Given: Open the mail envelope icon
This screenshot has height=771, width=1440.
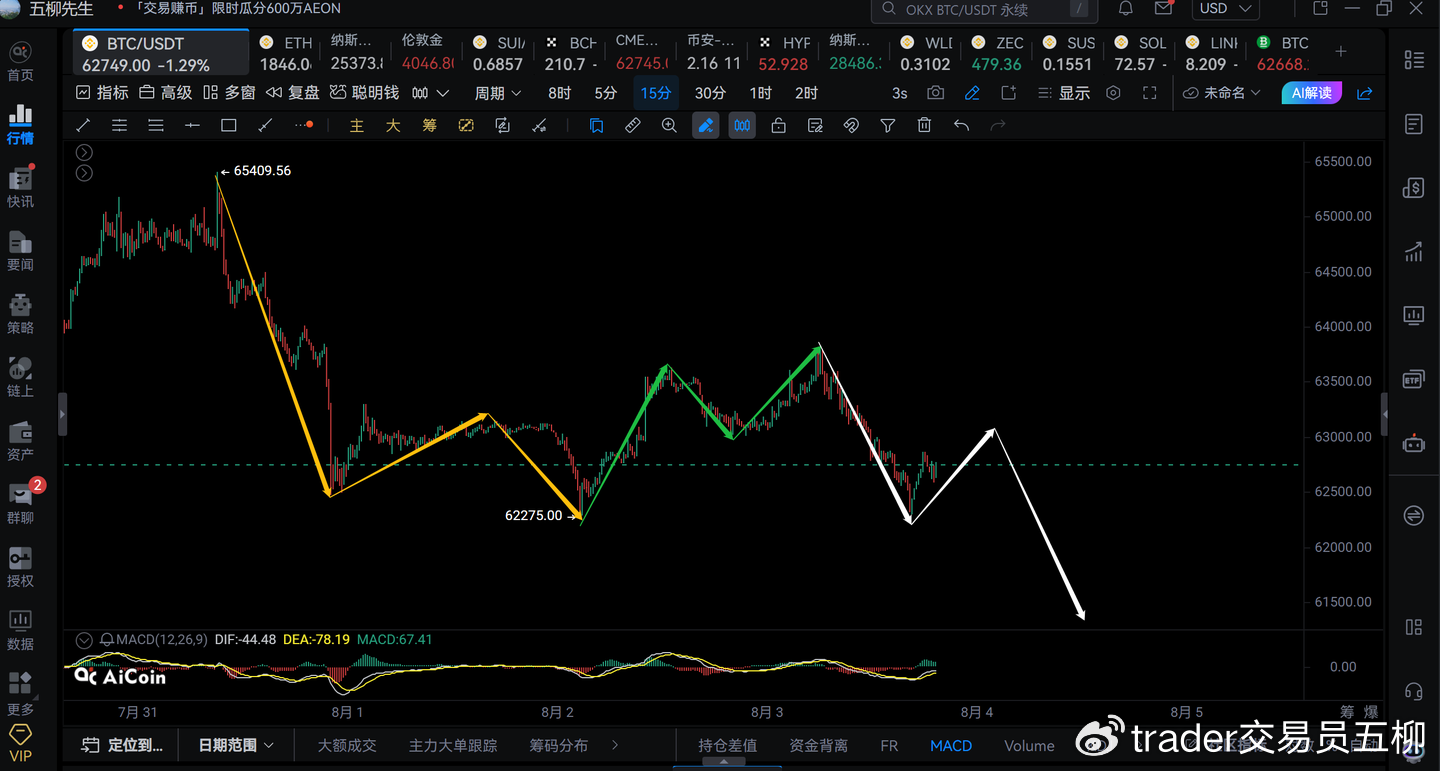Looking at the screenshot, I should click(x=1163, y=9).
